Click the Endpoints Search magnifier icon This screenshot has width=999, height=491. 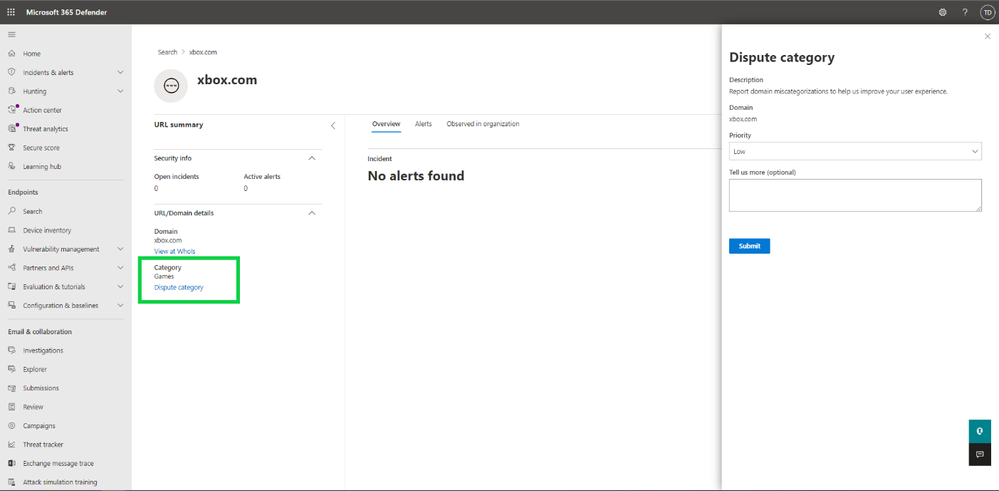click(x=11, y=211)
